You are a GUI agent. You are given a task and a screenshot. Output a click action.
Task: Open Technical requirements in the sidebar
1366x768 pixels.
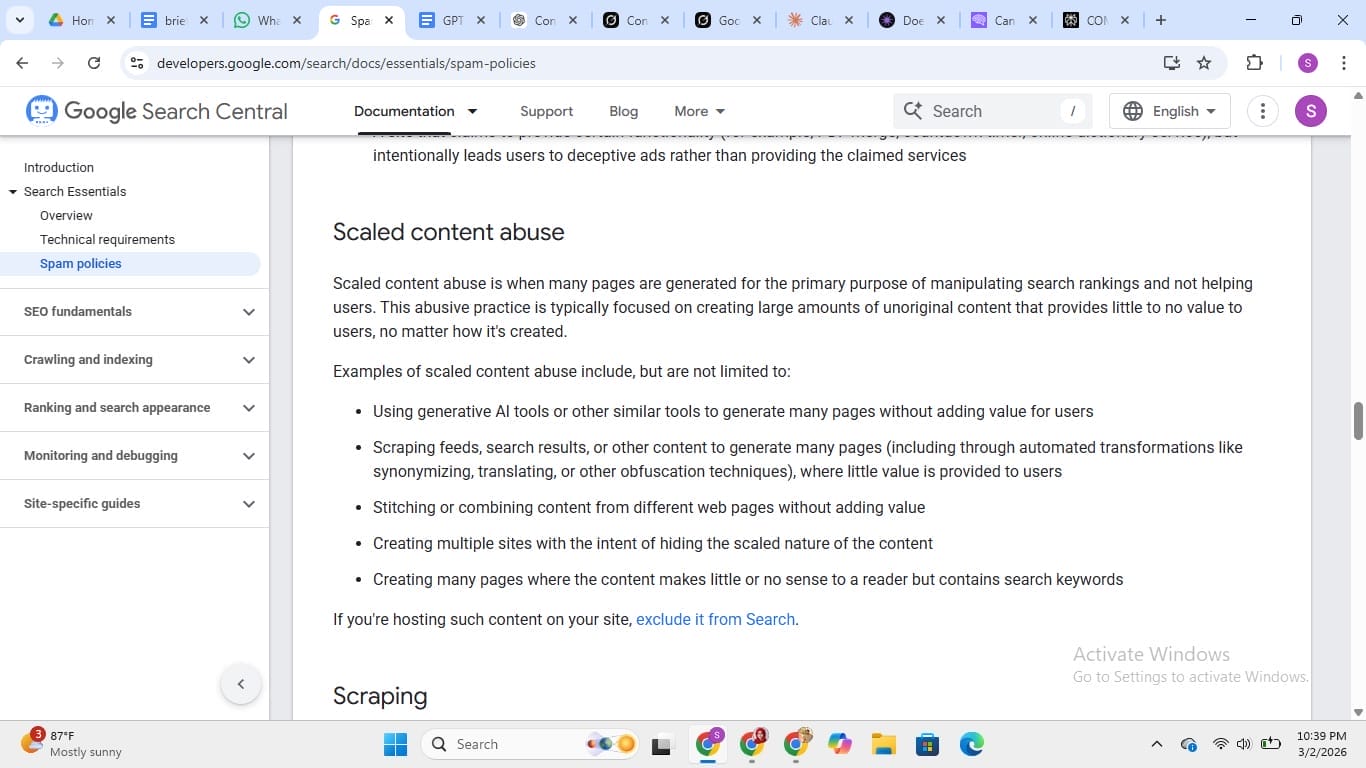[x=106, y=239]
